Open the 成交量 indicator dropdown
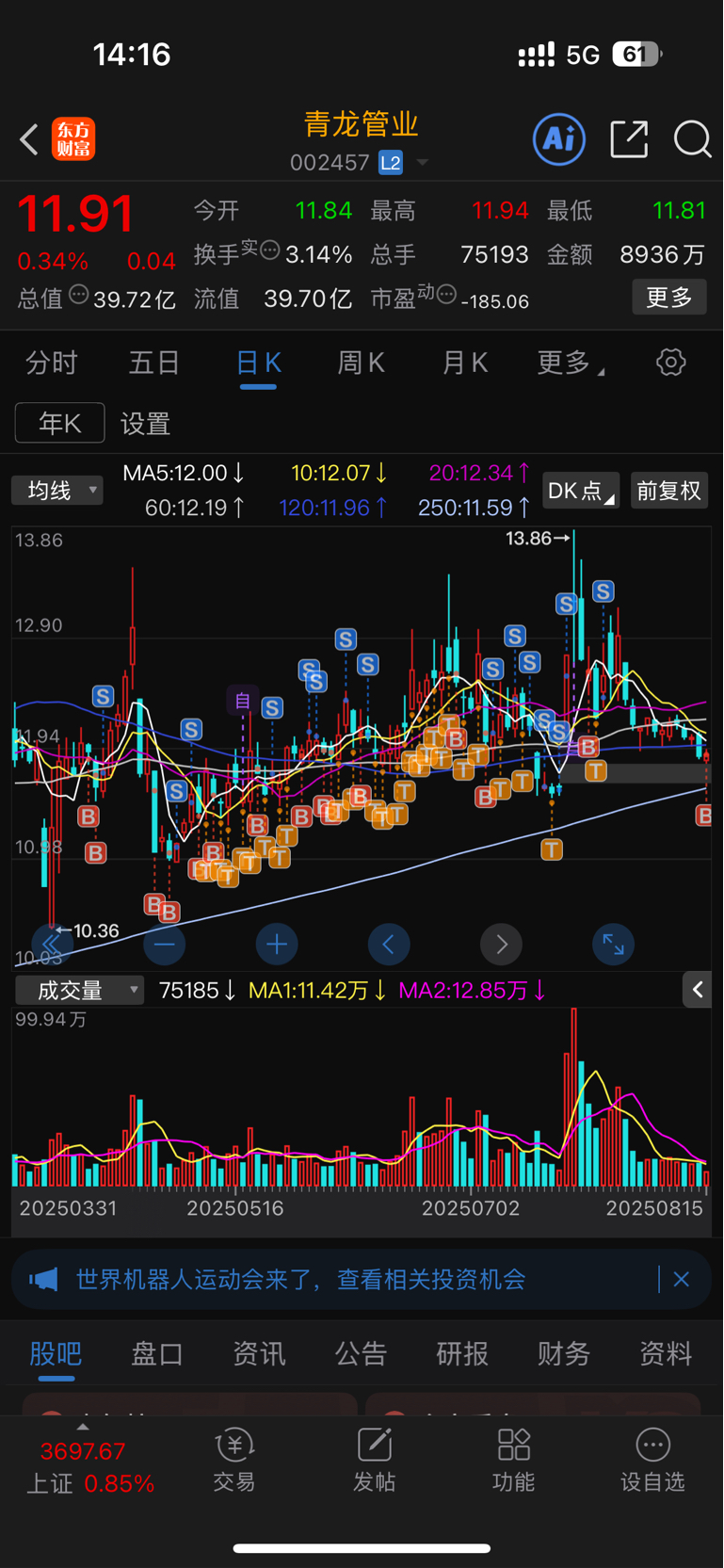The height and width of the screenshot is (1568, 724). pos(79,990)
